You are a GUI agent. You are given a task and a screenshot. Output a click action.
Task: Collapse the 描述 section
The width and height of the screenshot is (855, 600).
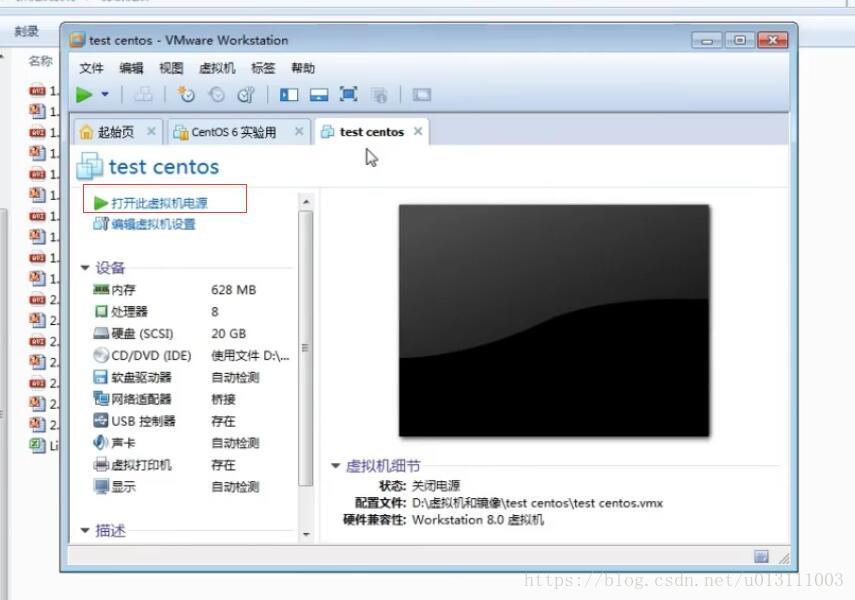(85, 530)
